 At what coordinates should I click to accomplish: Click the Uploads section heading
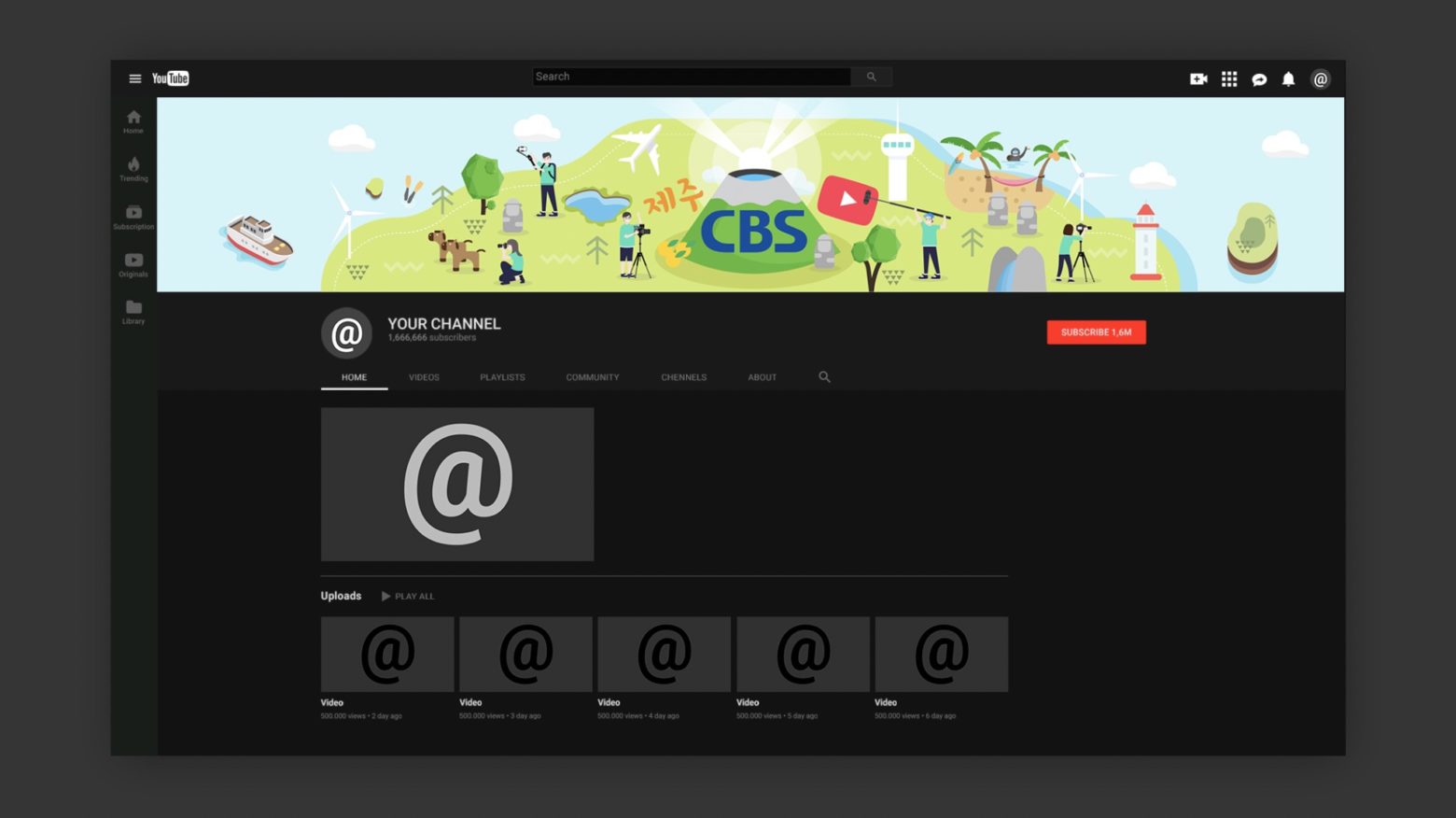click(341, 596)
